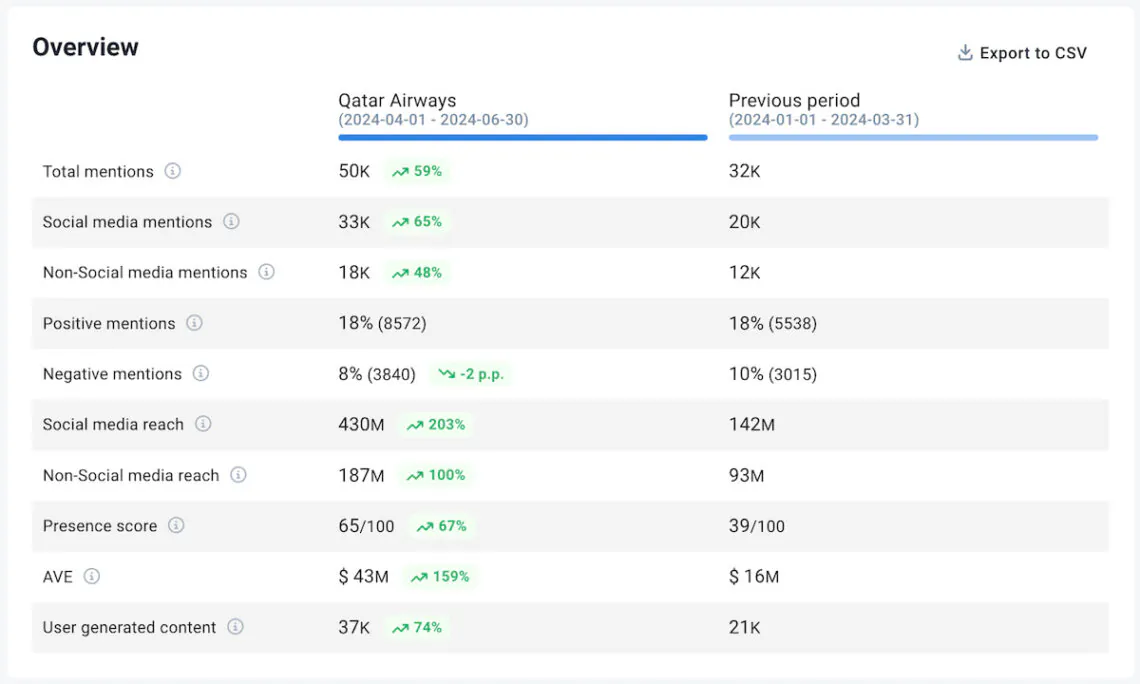Viewport: 1140px width, 684px height.
Task: Click the Export to CSV button
Action: pos(1022,53)
